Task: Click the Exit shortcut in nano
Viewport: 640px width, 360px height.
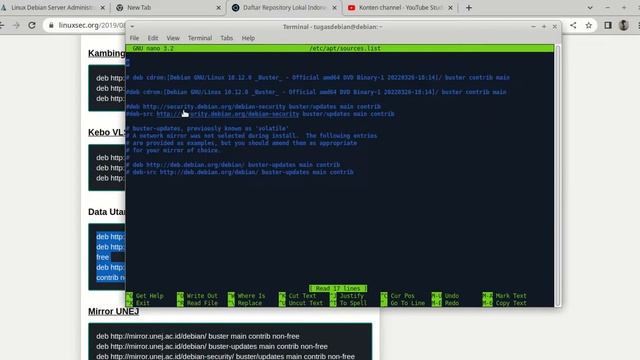Action: (138, 303)
